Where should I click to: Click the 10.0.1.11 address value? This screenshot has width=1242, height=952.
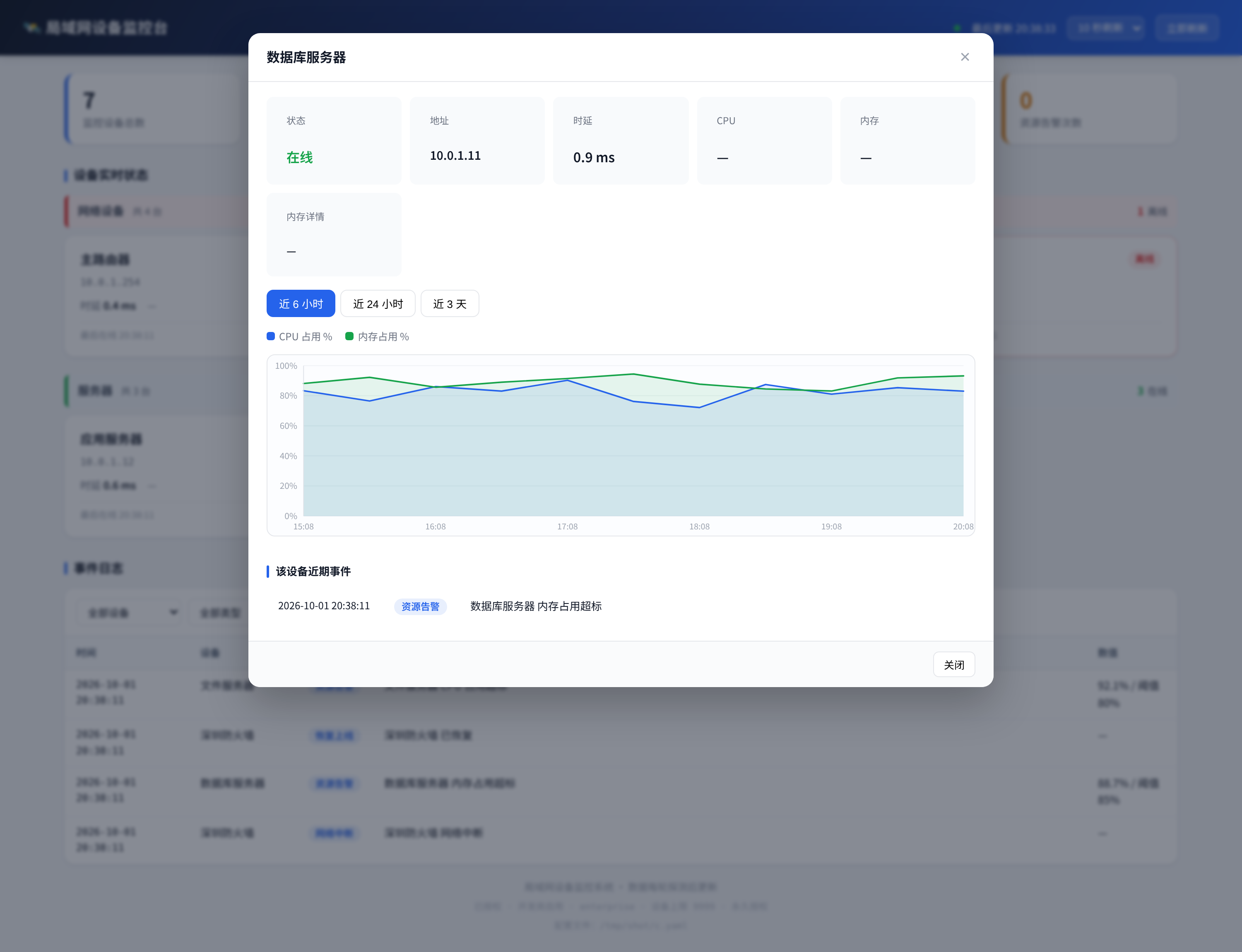(455, 156)
